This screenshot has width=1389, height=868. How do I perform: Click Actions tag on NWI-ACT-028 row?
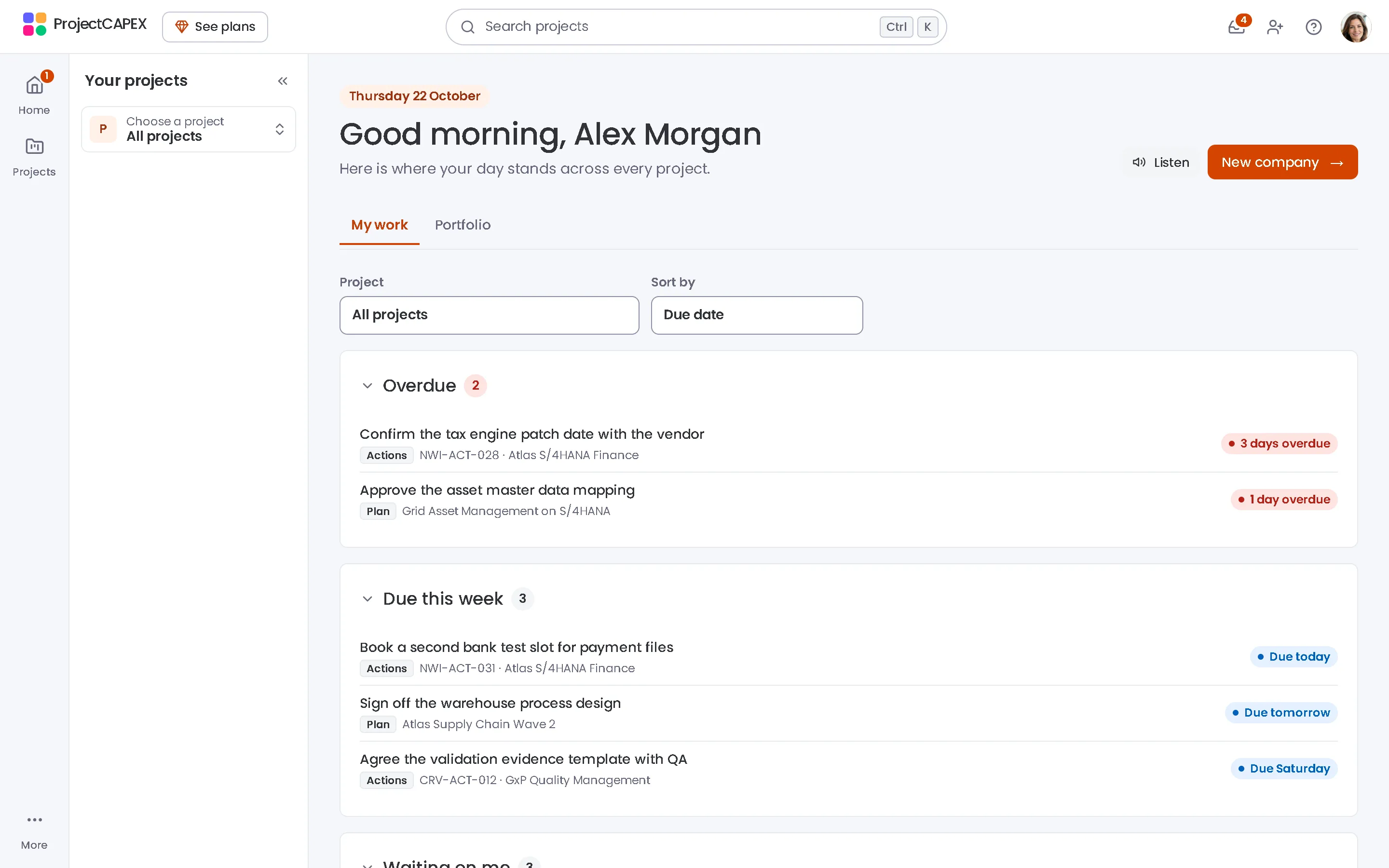(387, 455)
